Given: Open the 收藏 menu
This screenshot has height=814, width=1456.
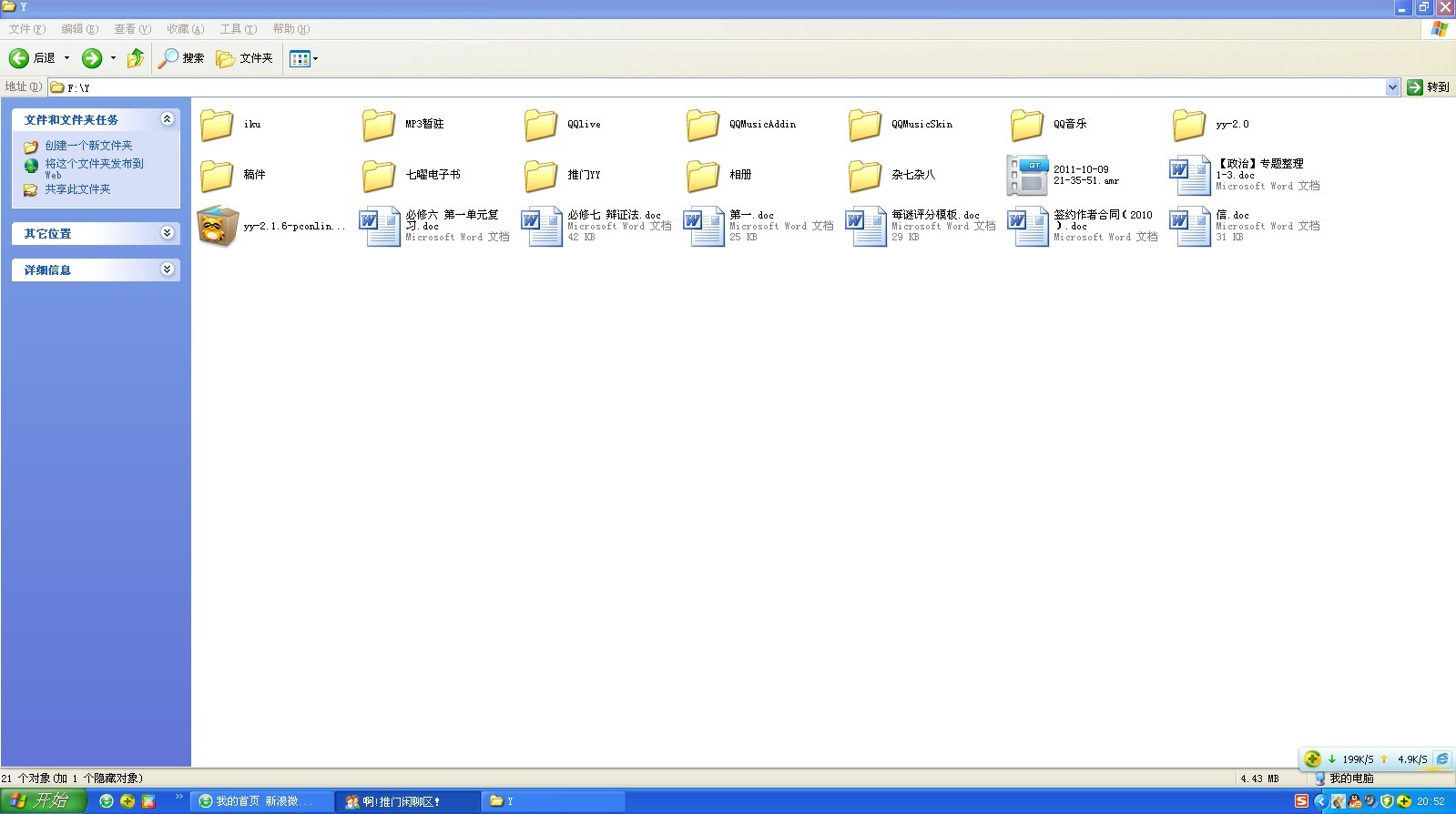Looking at the screenshot, I should pos(185,29).
